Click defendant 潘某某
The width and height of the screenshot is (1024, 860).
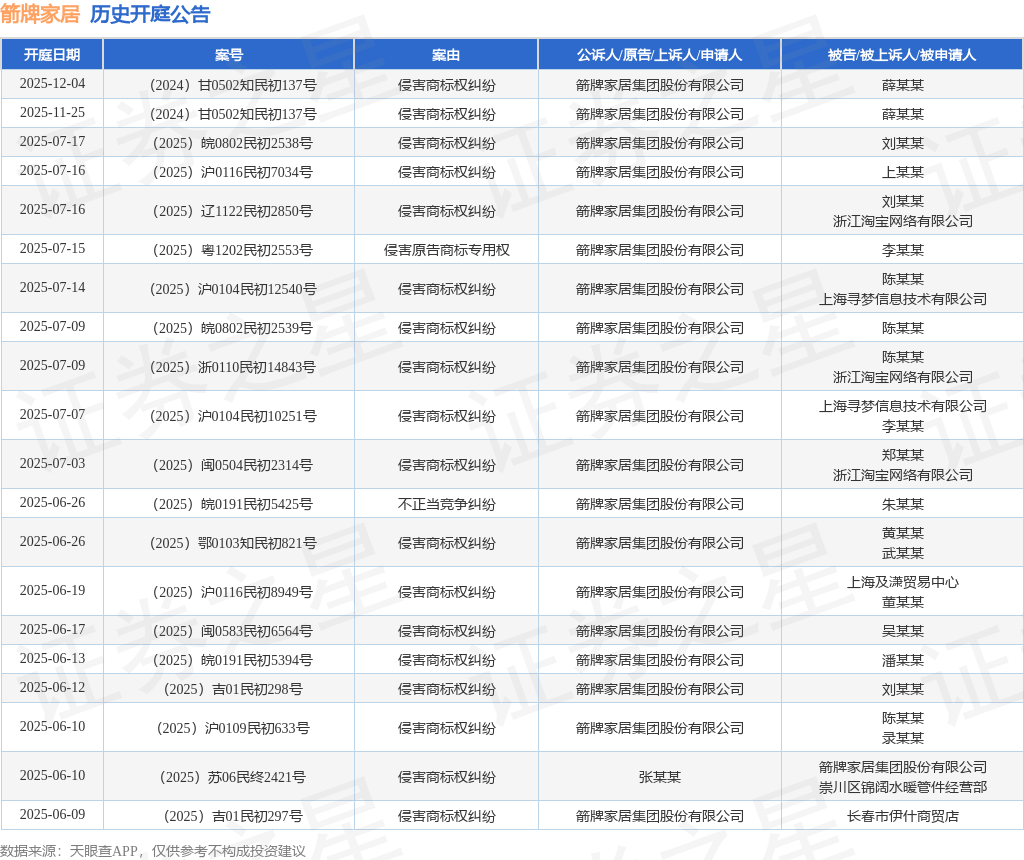pos(903,660)
